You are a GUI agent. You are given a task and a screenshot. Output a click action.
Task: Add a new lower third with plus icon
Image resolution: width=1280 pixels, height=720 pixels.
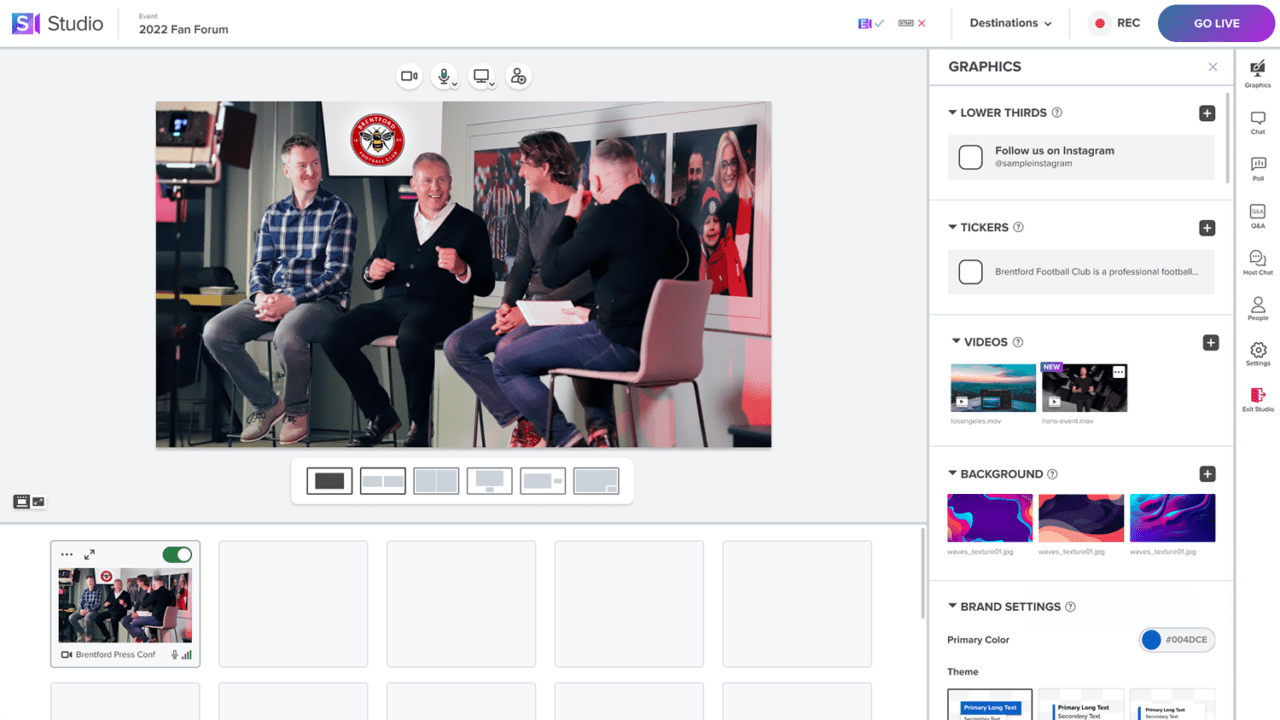click(x=1207, y=113)
